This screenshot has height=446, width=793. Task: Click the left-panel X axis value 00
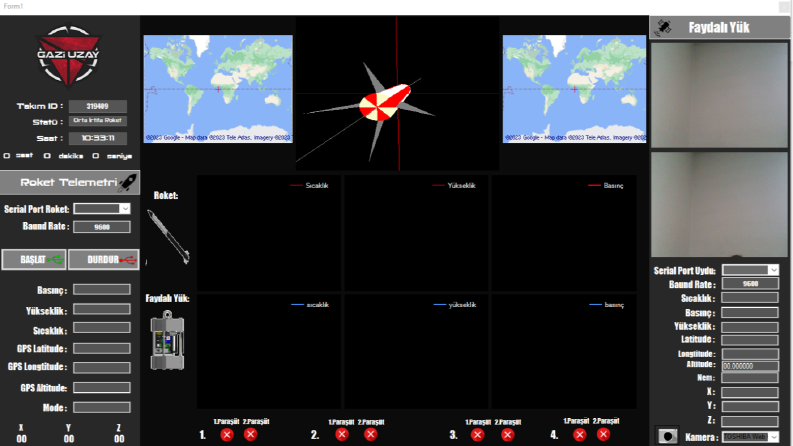click(x=21, y=439)
